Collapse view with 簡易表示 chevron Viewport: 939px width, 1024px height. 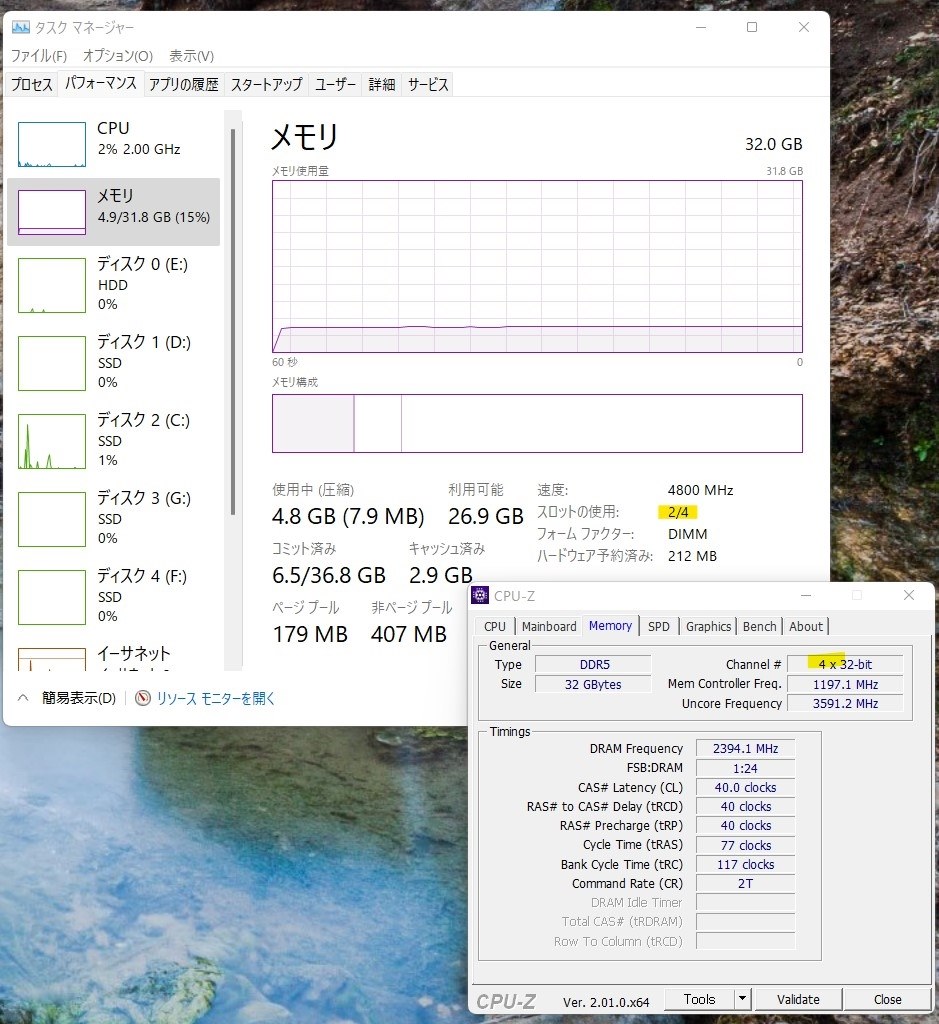[x=23, y=697]
